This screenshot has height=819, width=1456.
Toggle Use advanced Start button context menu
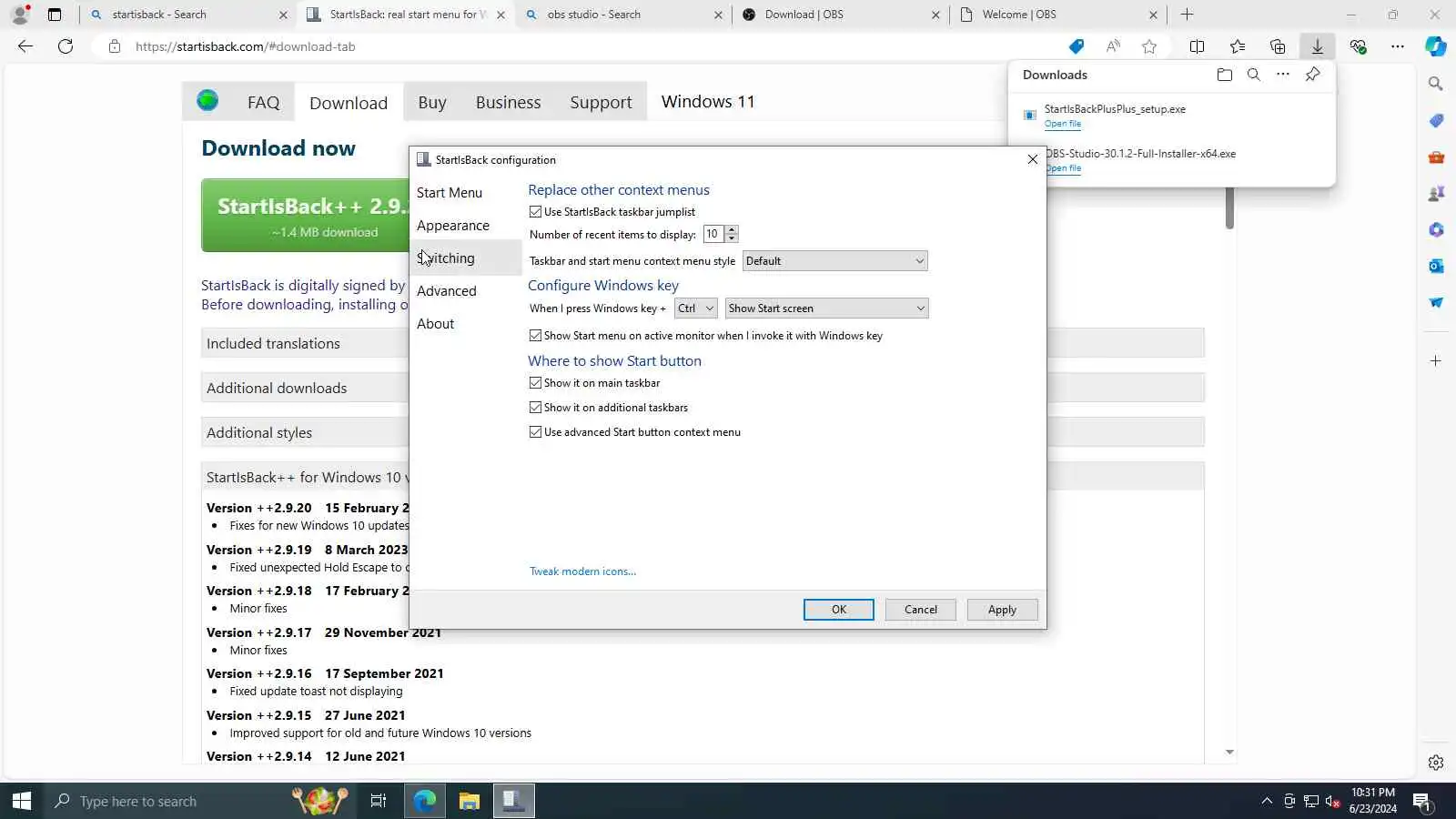tap(635, 432)
